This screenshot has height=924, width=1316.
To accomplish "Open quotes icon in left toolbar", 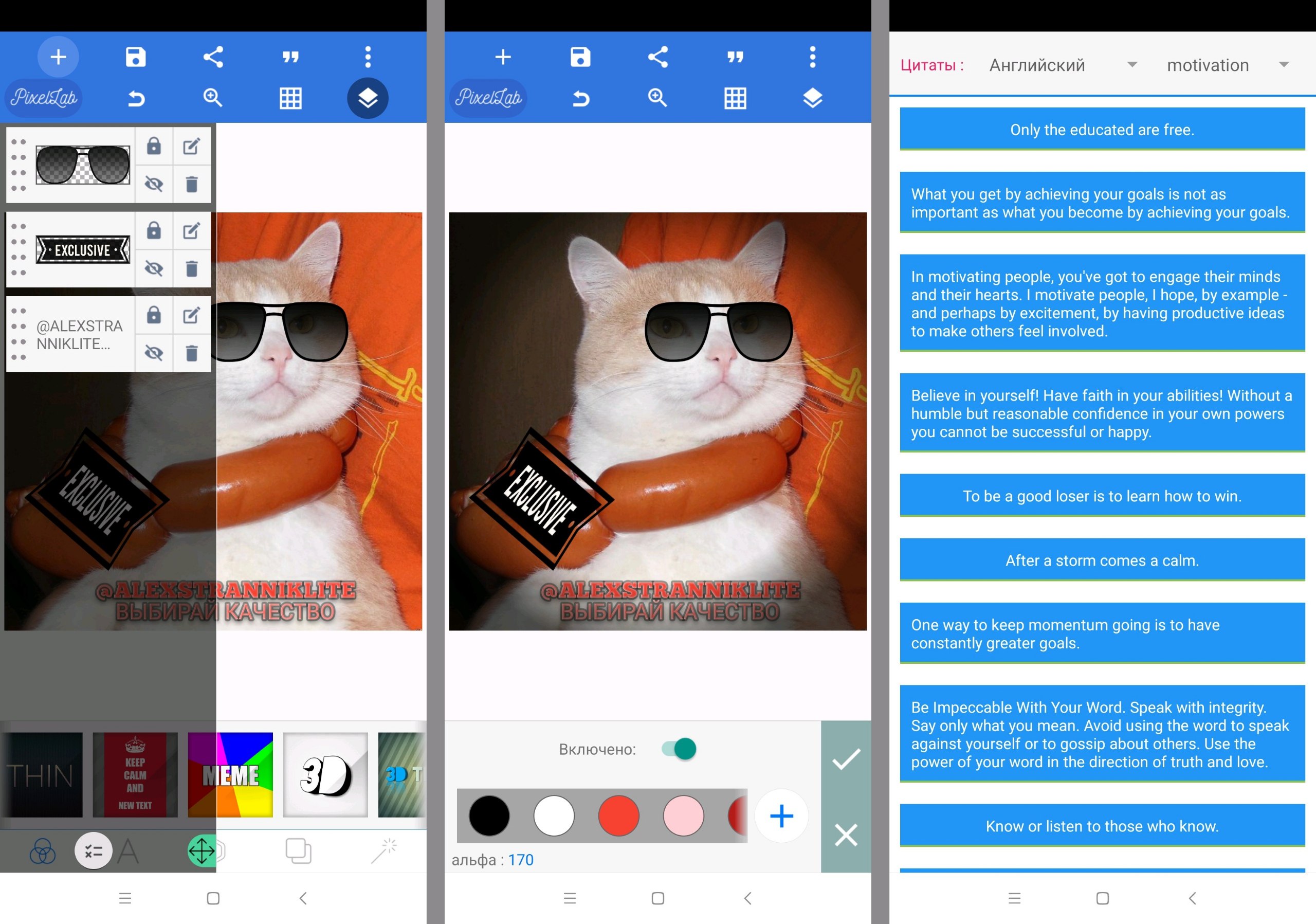I will [290, 57].
